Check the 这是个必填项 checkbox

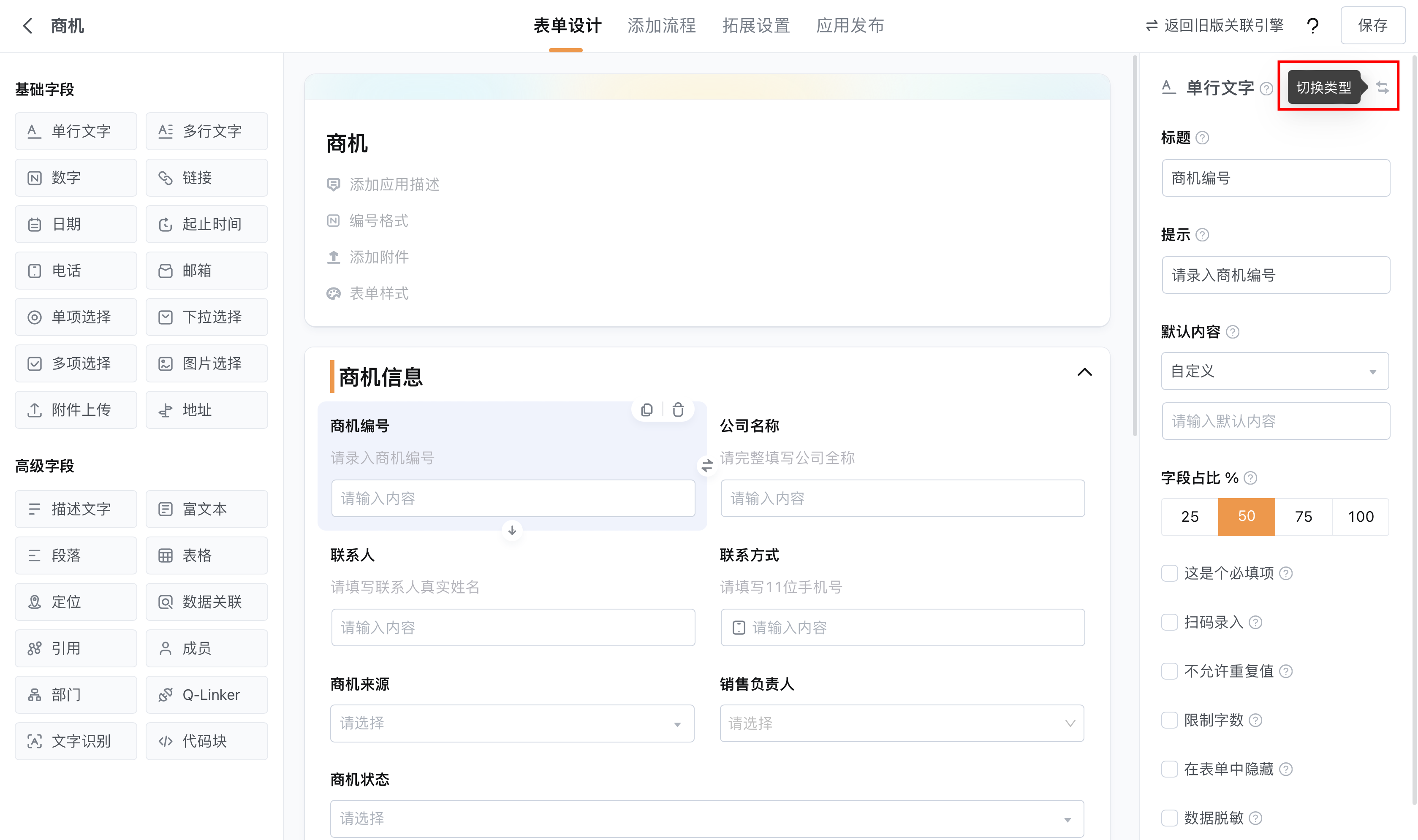coord(1170,573)
